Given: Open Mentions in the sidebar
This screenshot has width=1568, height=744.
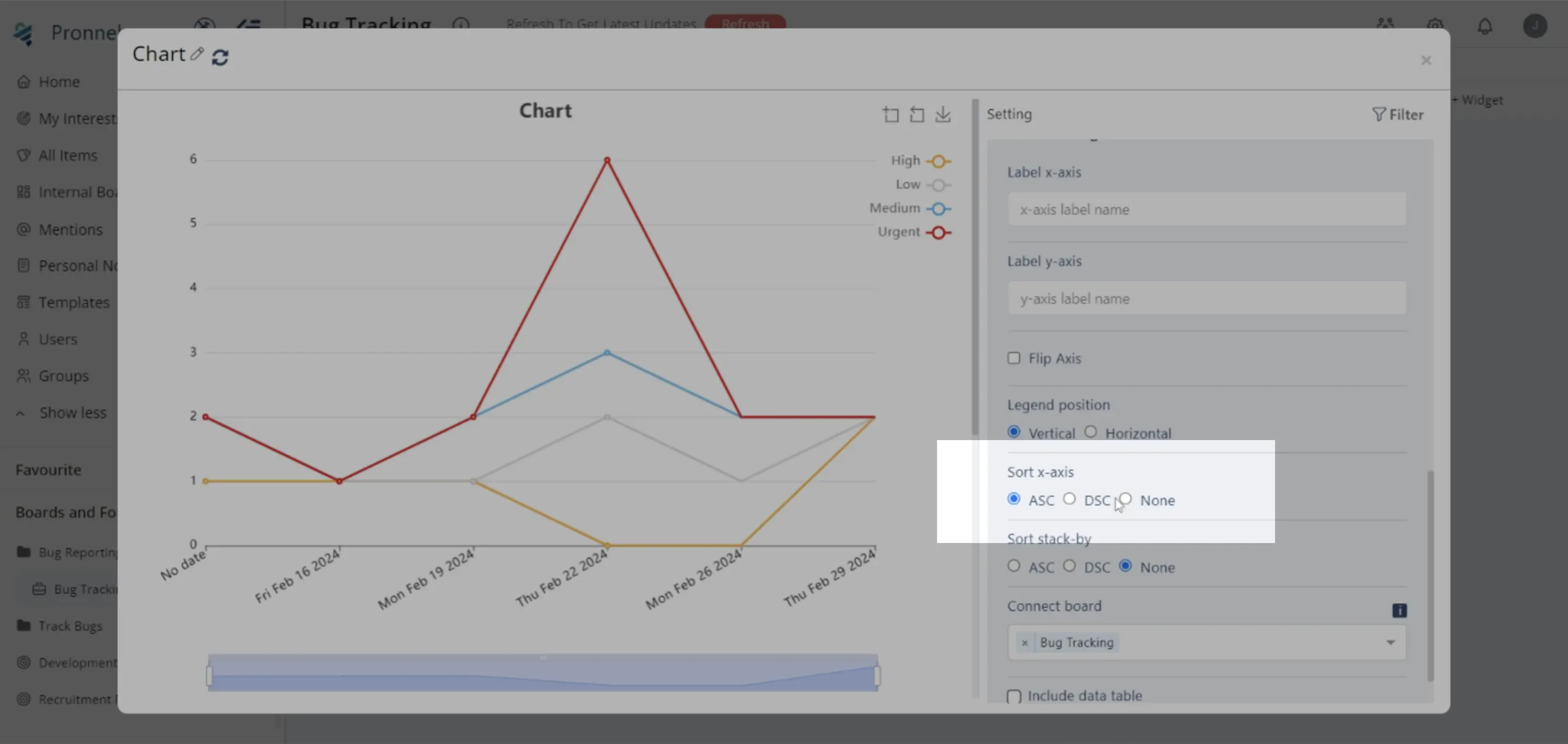Looking at the screenshot, I should click(x=71, y=229).
